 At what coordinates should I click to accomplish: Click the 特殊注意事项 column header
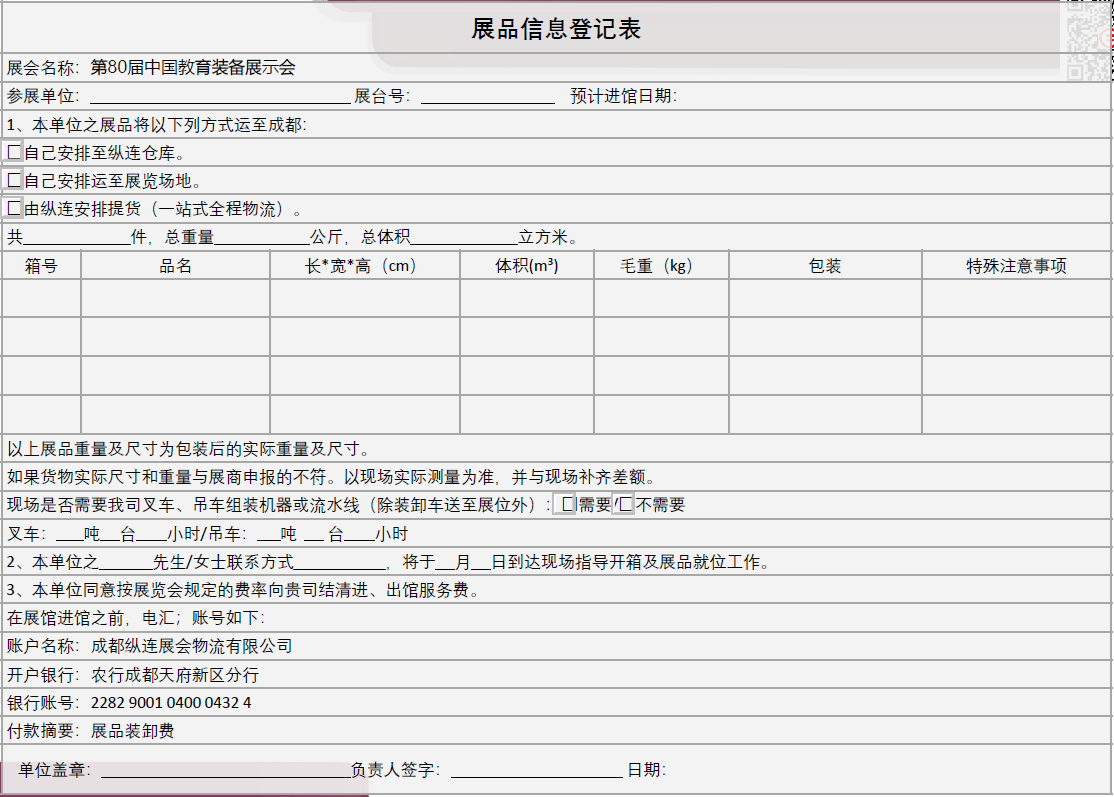1016,266
